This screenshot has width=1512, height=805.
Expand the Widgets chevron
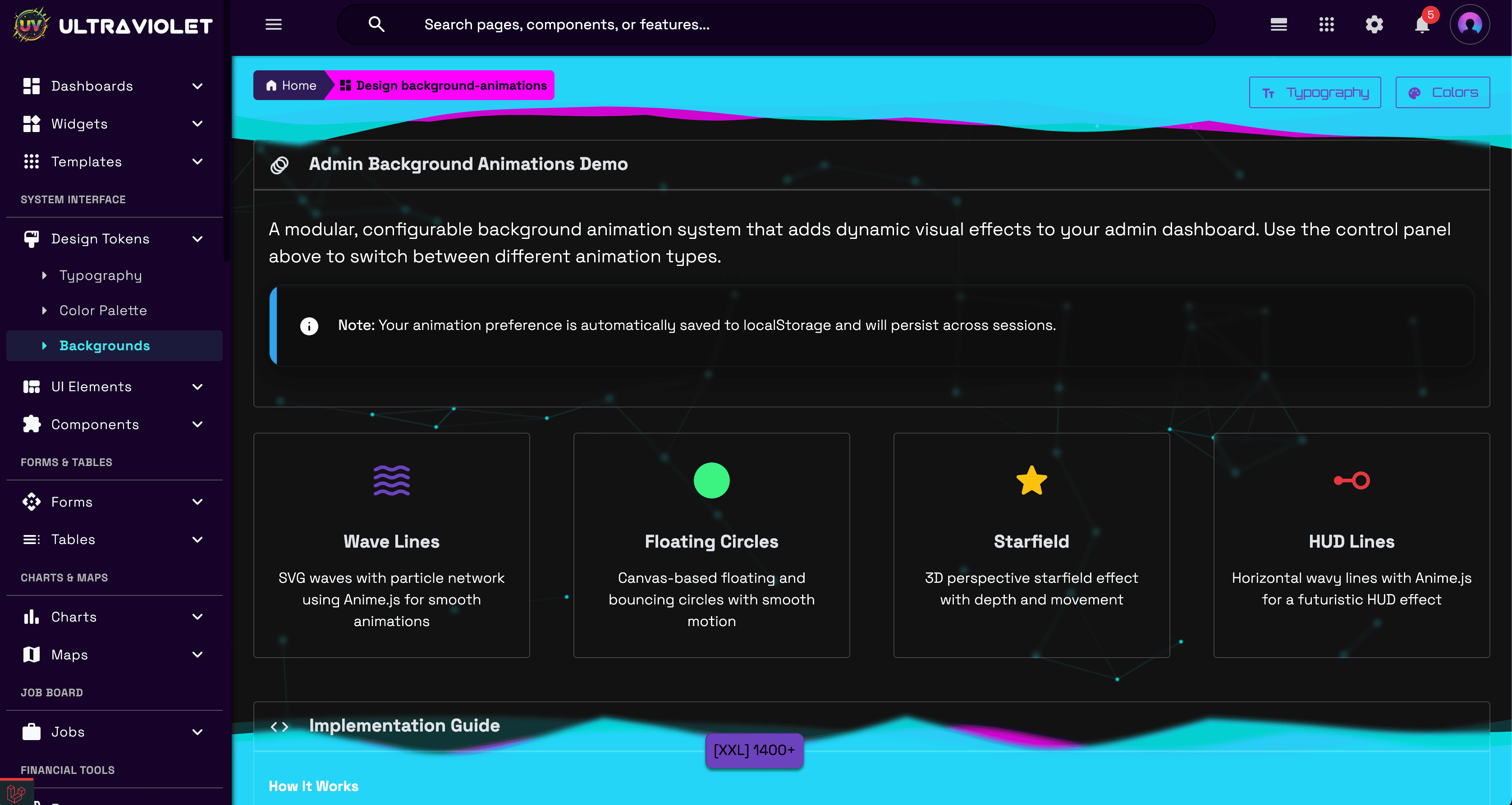click(x=197, y=124)
